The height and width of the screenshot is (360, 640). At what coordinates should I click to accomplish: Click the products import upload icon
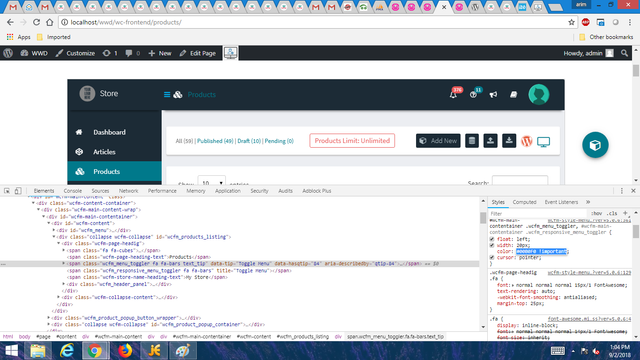[x=491, y=141]
